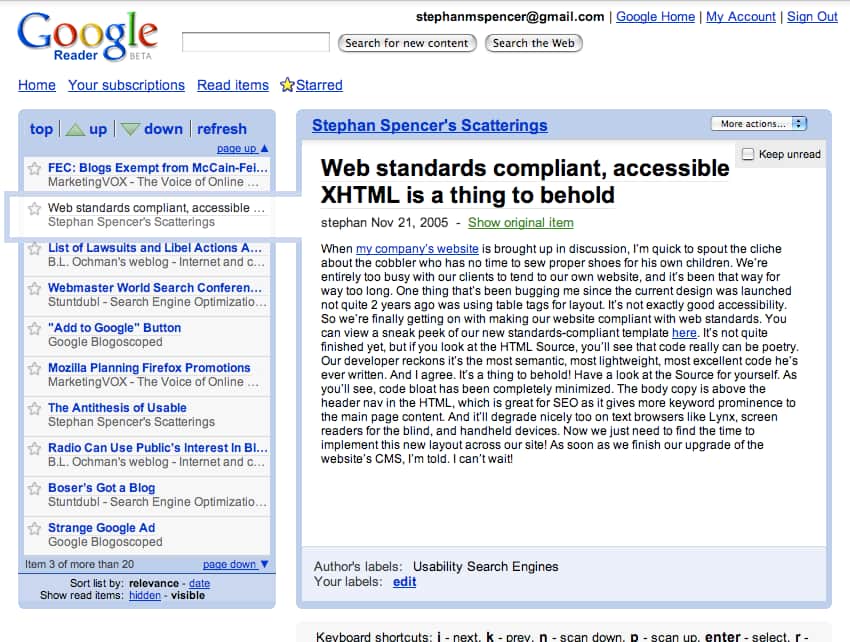850x642 pixels.
Task: Open The Antithesis of Usable item
Action: (x=117, y=408)
